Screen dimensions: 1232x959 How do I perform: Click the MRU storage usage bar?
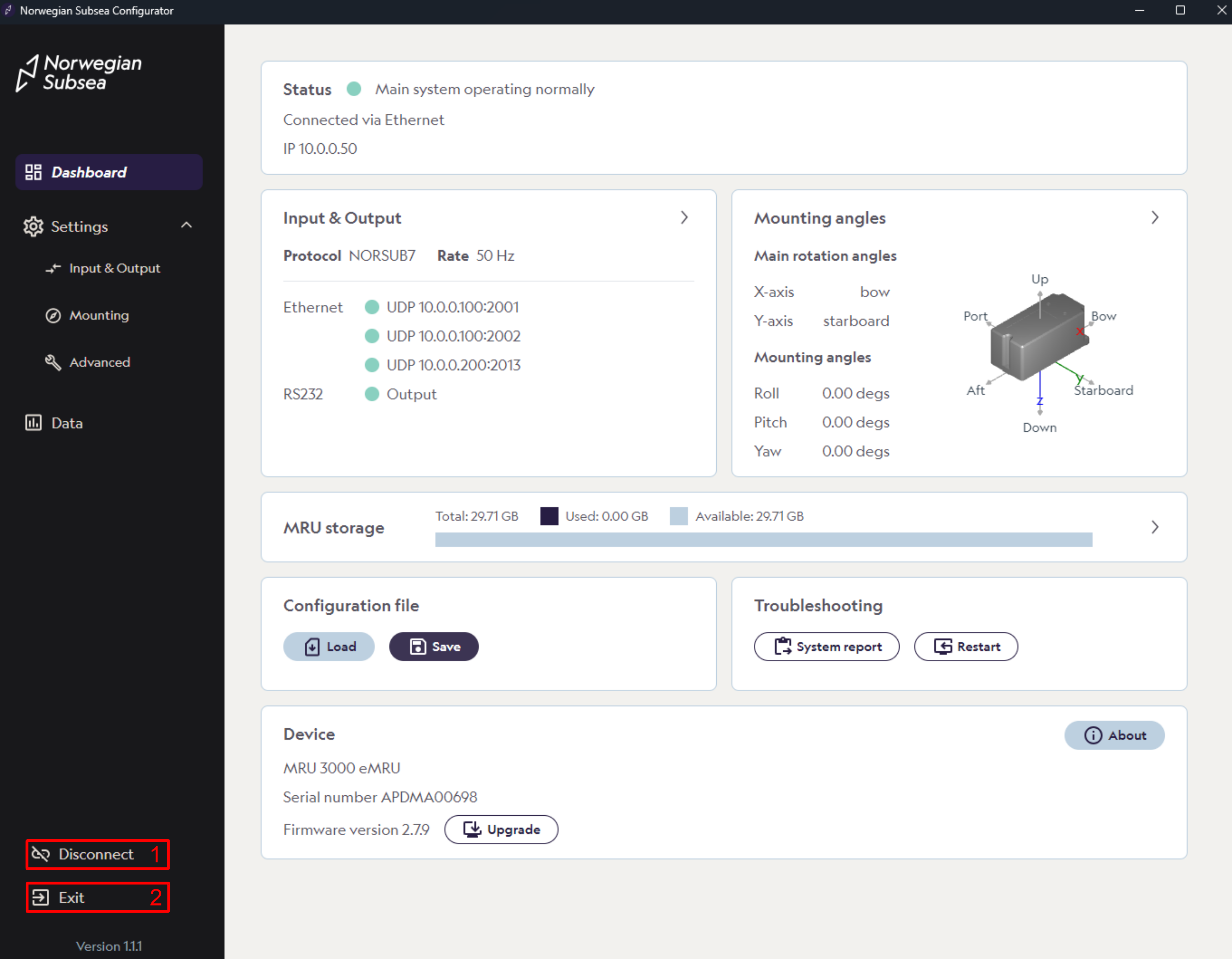tap(763, 540)
